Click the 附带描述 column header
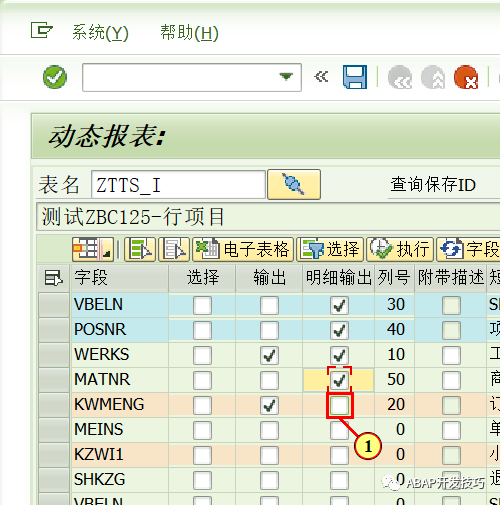 pos(451,278)
